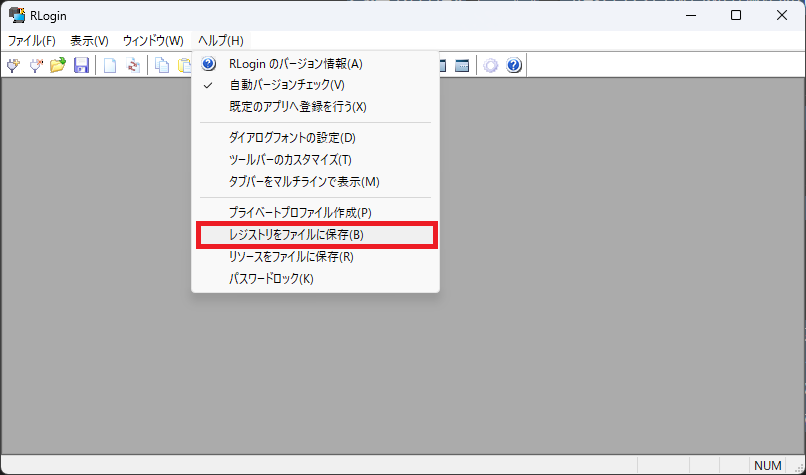Click the NUM indicator in status bar
This screenshot has height=475, width=806.
767,466
